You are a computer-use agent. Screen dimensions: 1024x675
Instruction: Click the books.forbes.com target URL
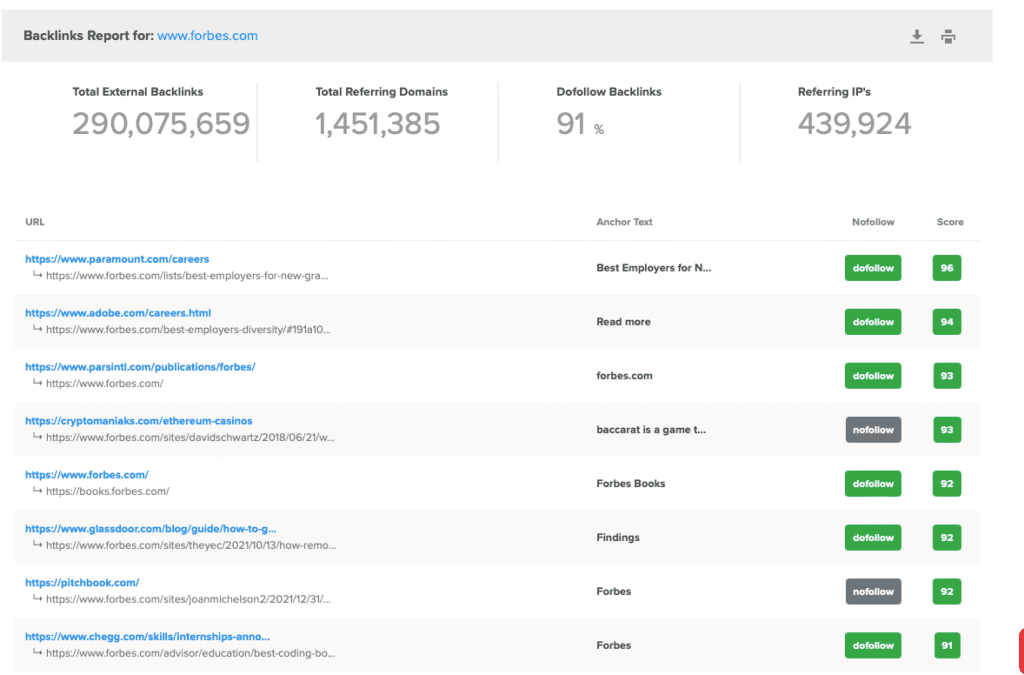coord(107,491)
